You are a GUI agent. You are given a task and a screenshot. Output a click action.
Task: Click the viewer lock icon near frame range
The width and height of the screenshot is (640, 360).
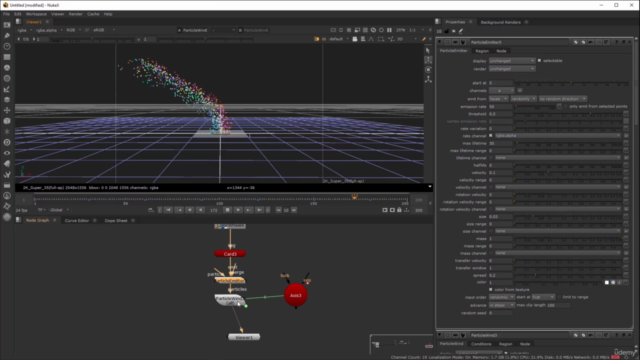(x=399, y=210)
